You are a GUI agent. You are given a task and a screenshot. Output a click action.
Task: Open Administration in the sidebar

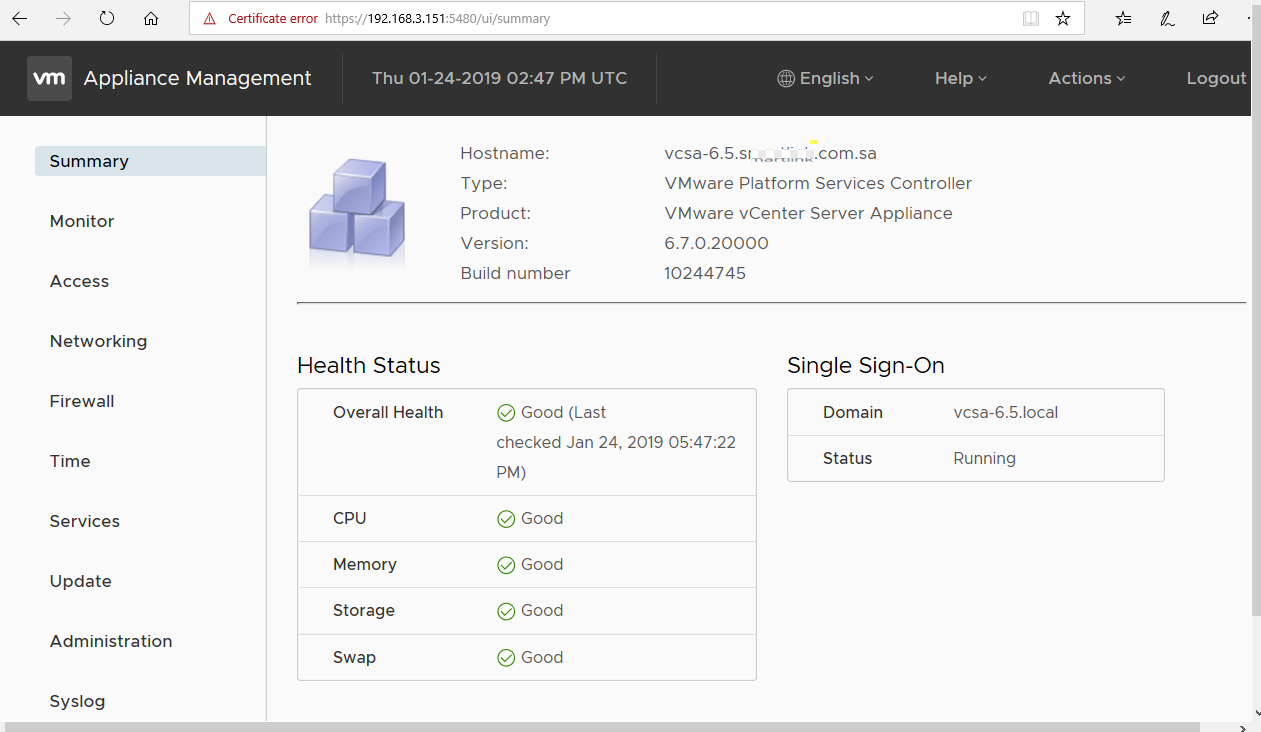tap(111, 641)
